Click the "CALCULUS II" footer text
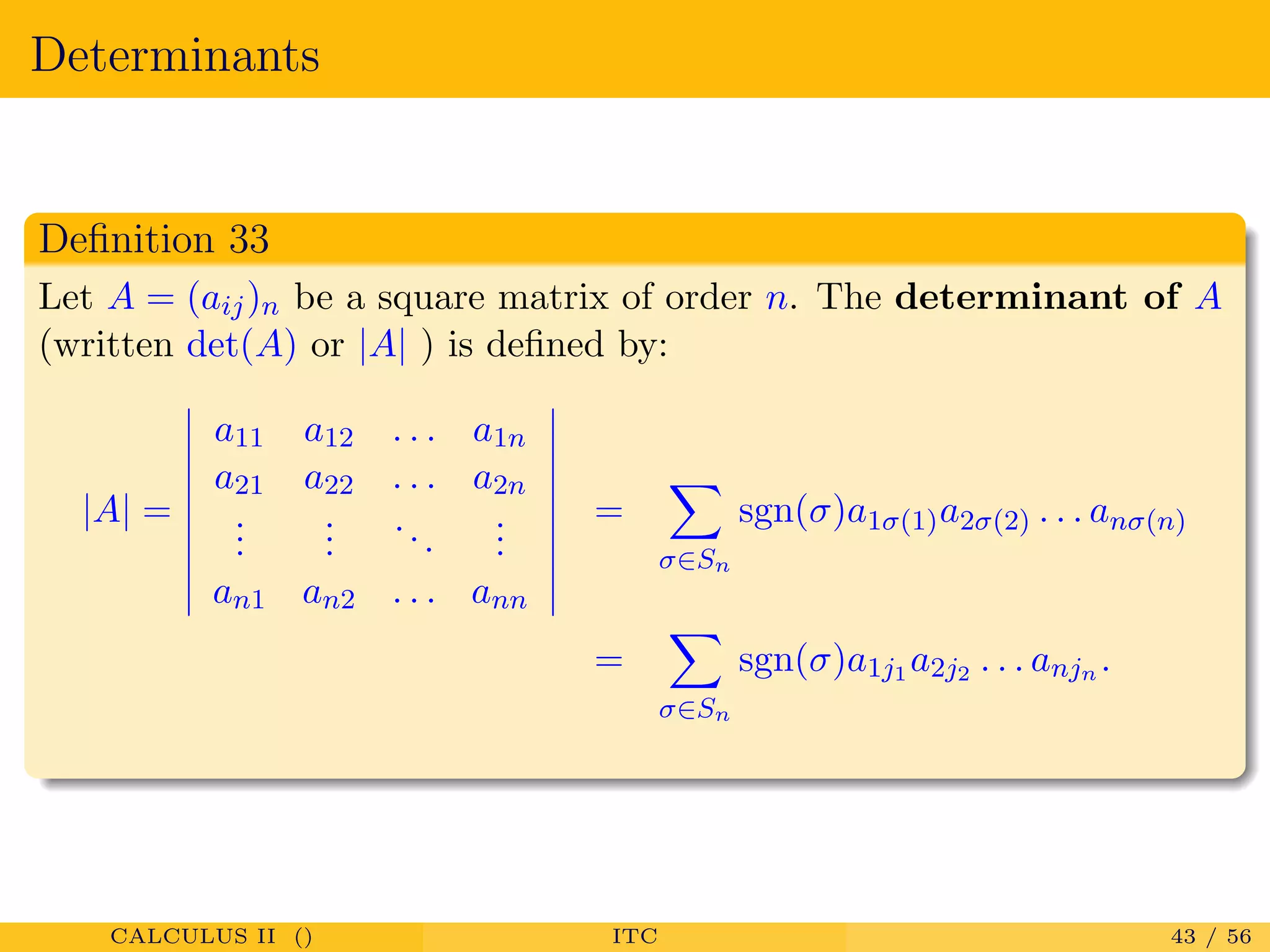Screen dimensions: 1270x952 coord(193,936)
